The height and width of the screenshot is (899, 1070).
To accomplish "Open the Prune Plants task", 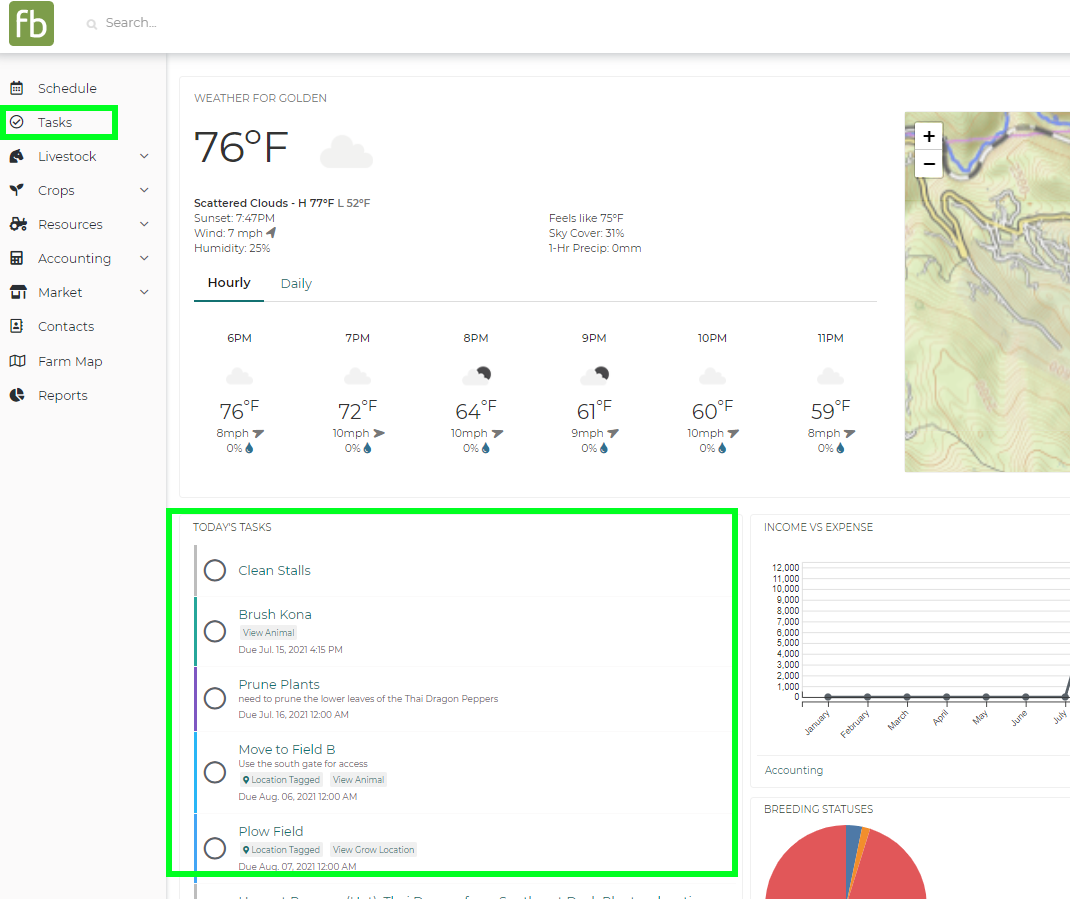I will (x=279, y=684).
